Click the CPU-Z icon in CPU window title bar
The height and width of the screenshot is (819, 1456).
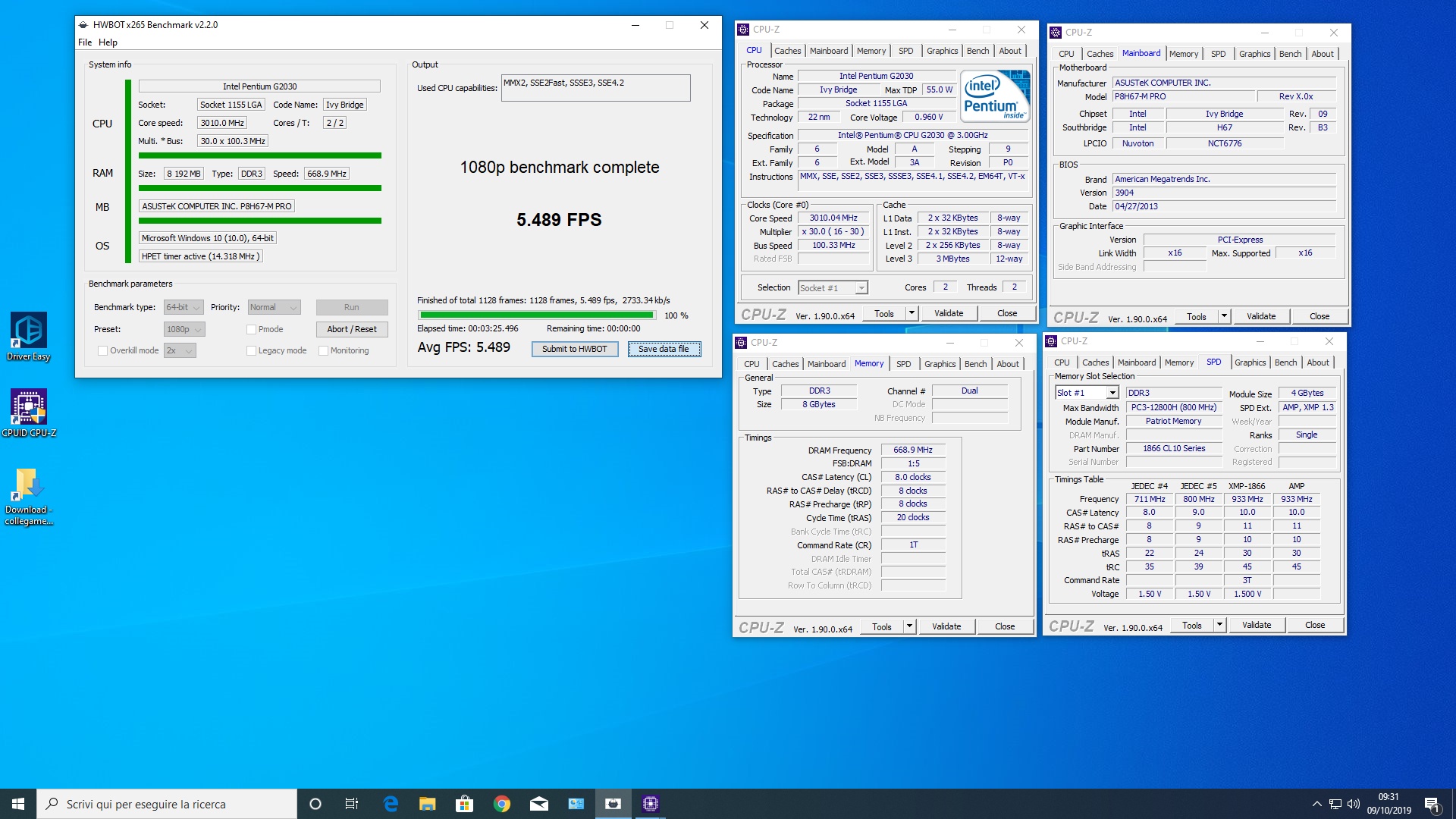point(742,30)
